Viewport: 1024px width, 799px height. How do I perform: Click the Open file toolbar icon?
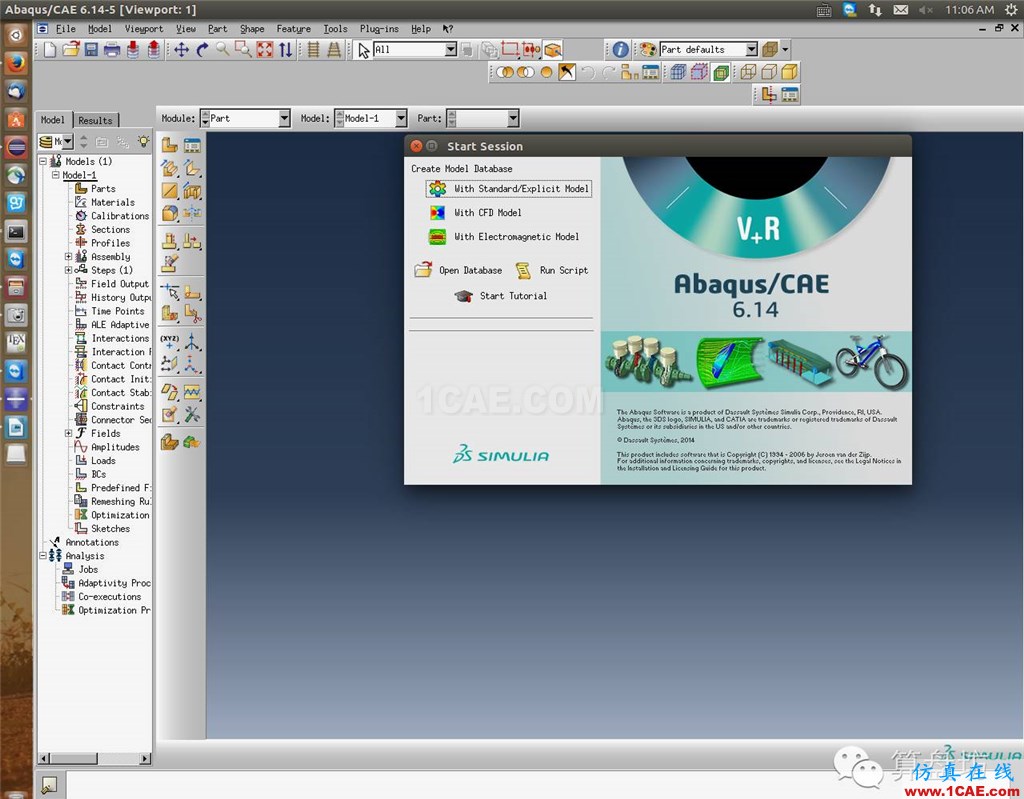(x=71, y=50)
